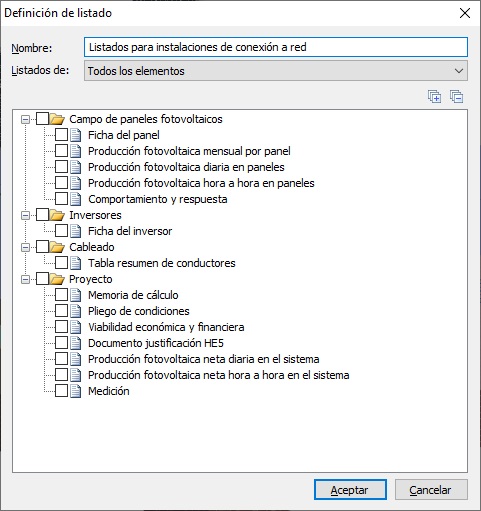
Task: Click the Proyecto folder icon
Action: [57, 279]
